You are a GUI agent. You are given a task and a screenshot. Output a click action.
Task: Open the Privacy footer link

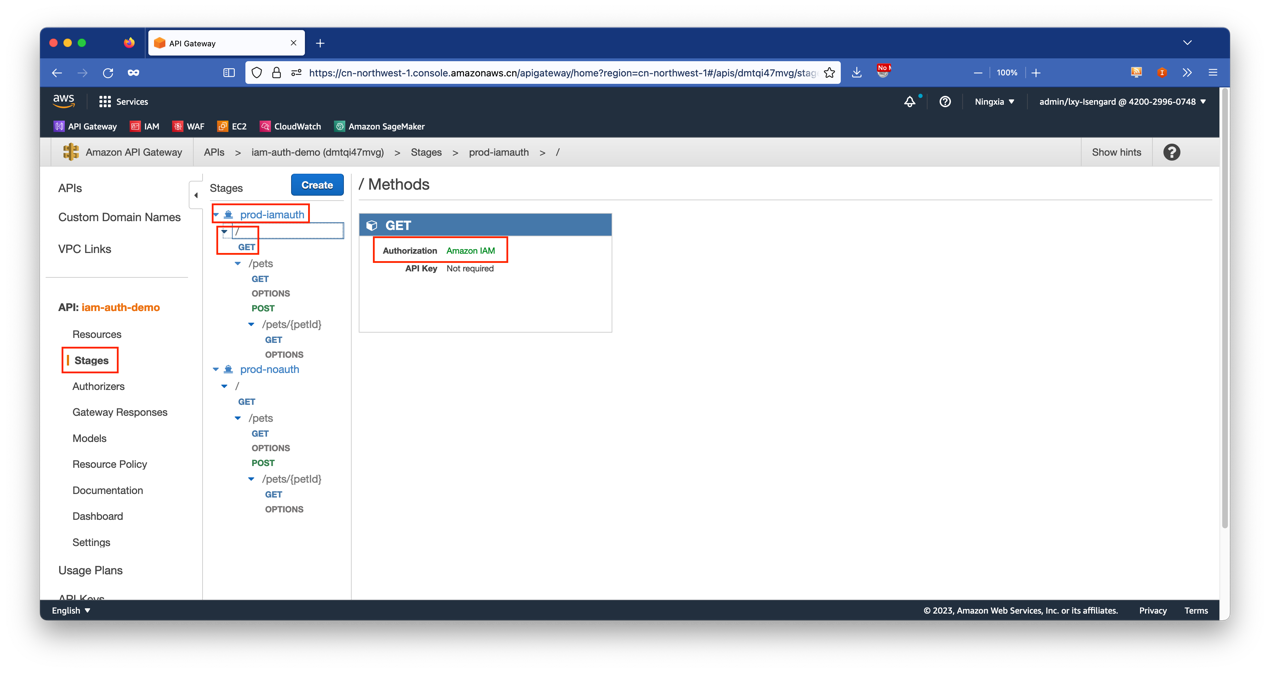1153,611
